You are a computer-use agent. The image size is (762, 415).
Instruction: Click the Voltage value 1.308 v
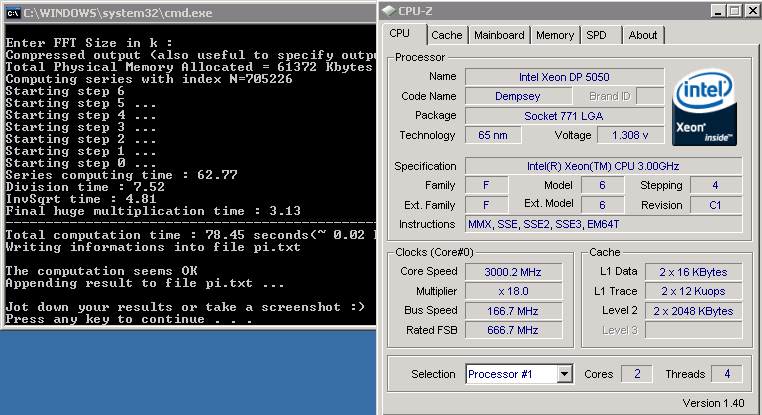pyautogui.click(x=630, y=135)
